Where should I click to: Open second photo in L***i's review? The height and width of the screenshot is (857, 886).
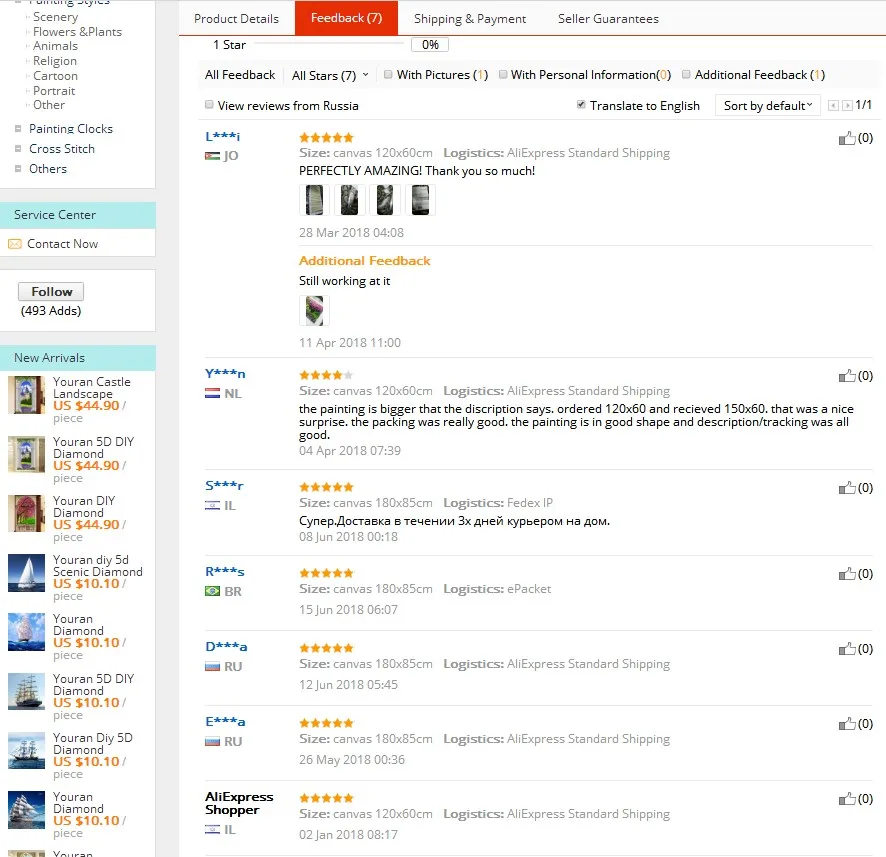coord(349,200)
